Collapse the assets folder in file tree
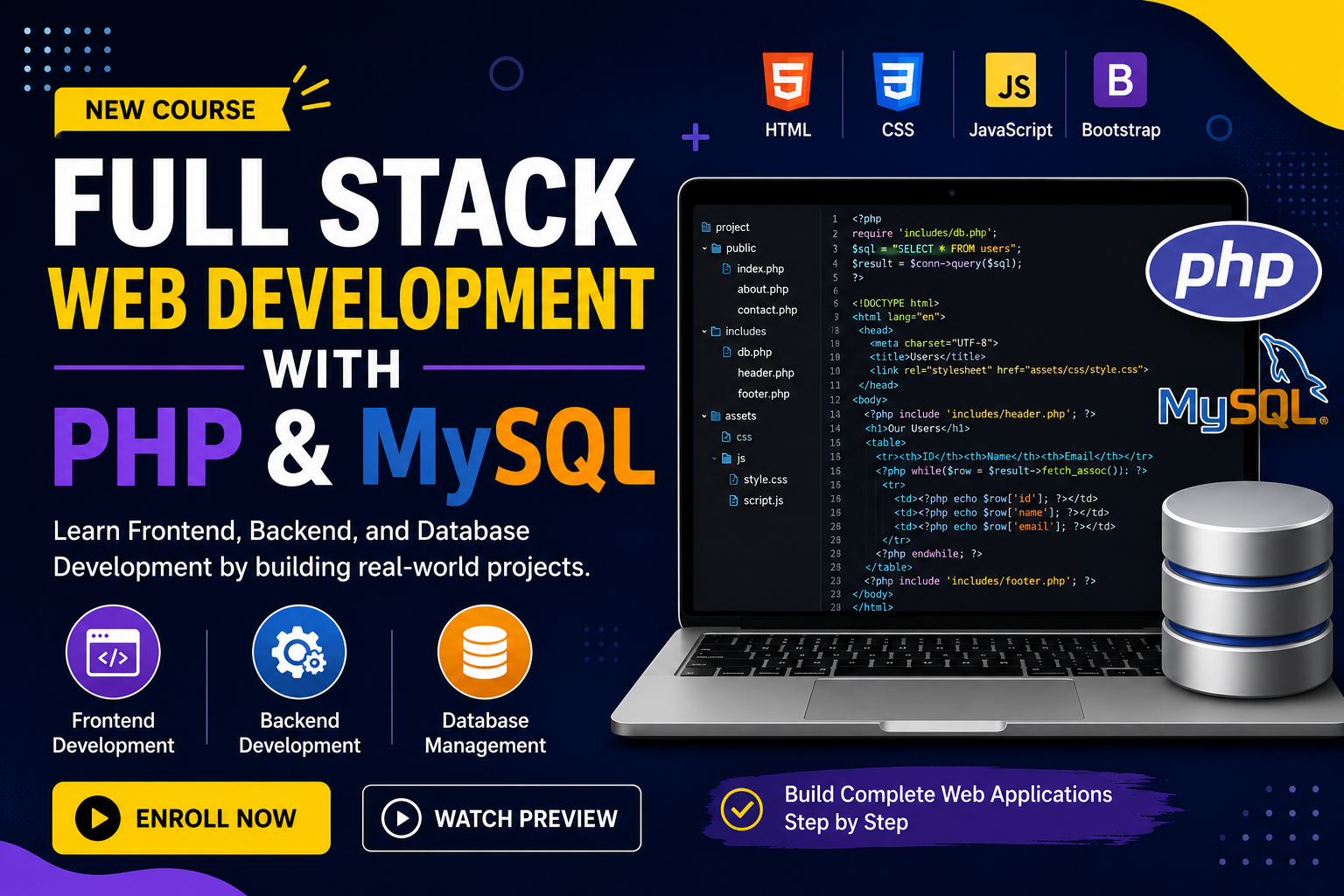 (x=704, y=416)
